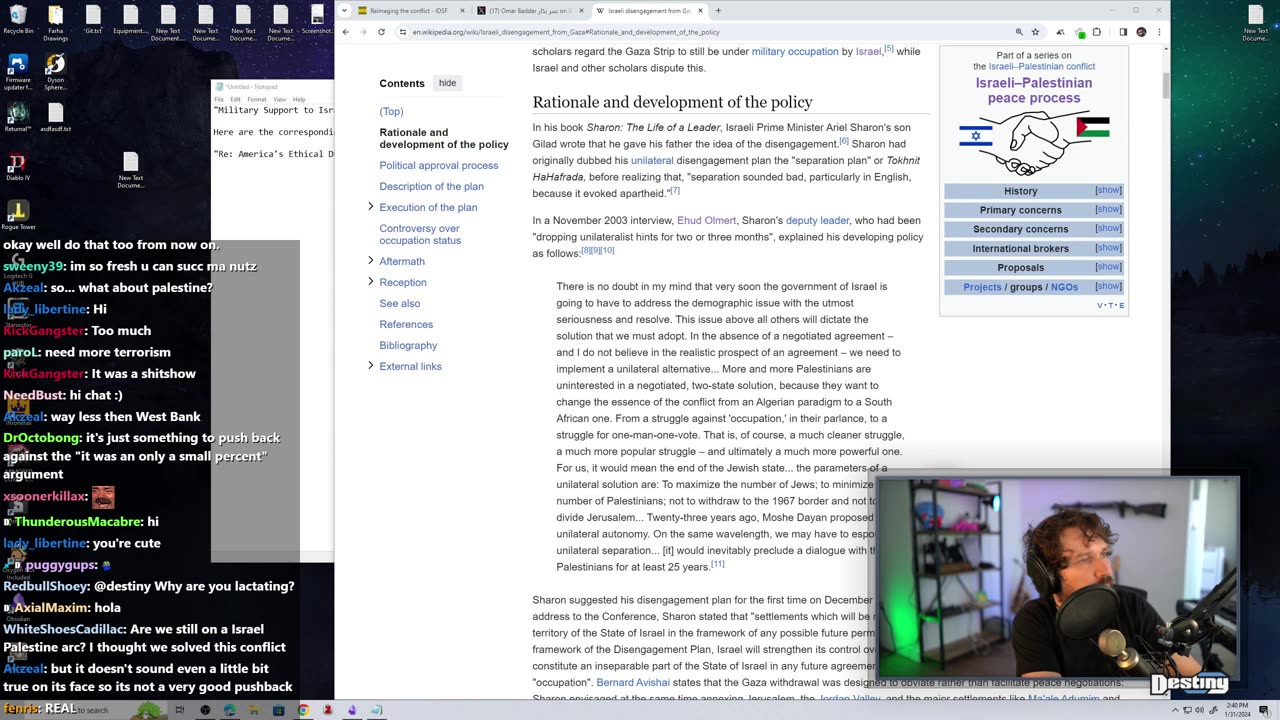Image resolution: width=1280 pixels, height=720 pixels.
Task: Open the Chrome profile avatar
Action: tap(1141, 32)
